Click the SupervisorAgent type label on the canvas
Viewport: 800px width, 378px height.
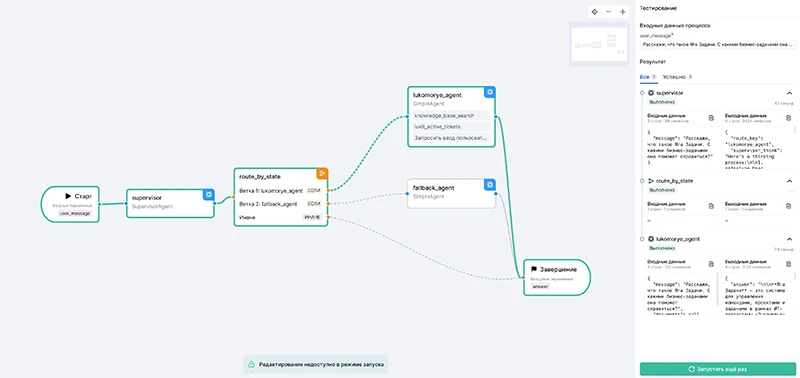pyautogui.click(x=153, y=207)
